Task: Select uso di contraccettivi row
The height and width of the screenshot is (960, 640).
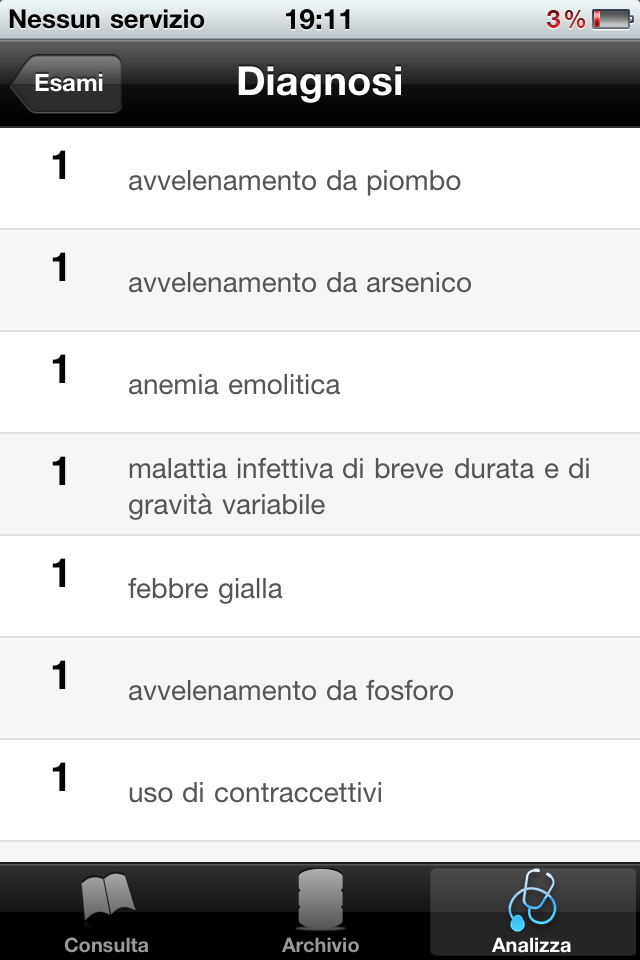Action: (x=320, y=790)
